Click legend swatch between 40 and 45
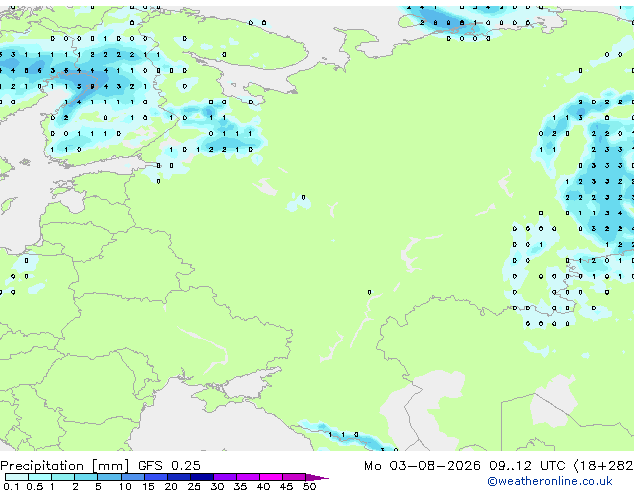This screenshot has height=490, width=634. [x=271, y=477]
